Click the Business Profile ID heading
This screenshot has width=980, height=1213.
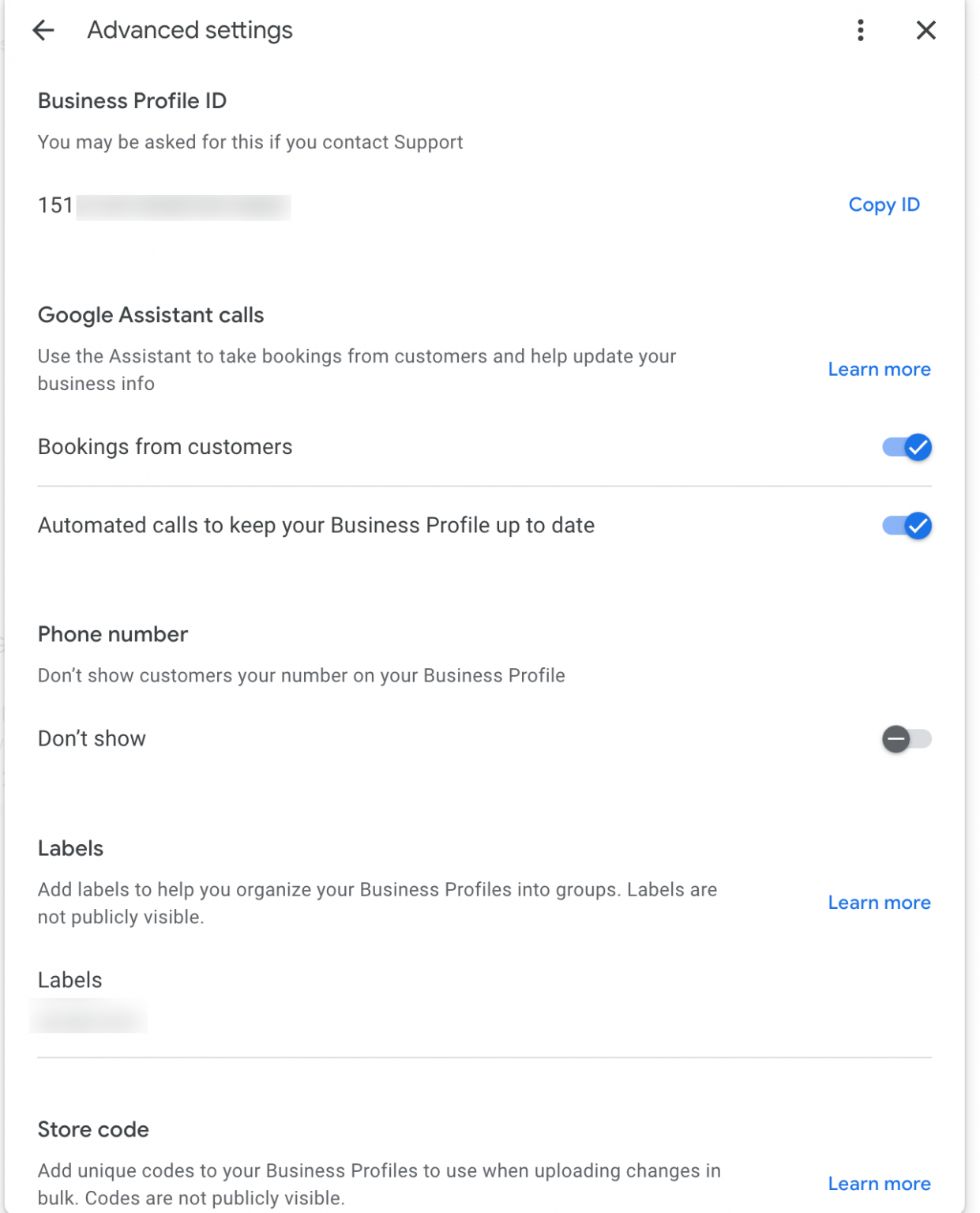click(132, 101)
